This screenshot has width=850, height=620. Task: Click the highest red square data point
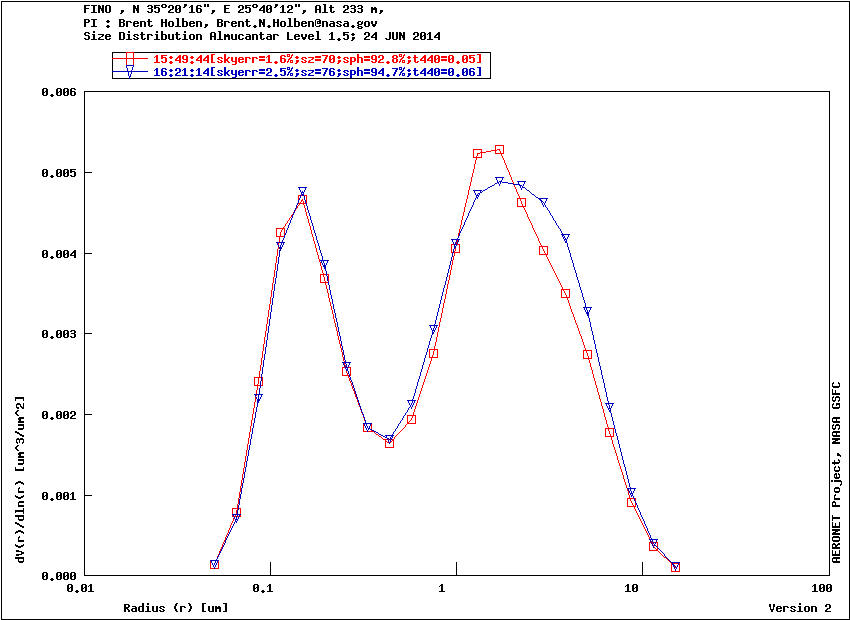(499, 150)
